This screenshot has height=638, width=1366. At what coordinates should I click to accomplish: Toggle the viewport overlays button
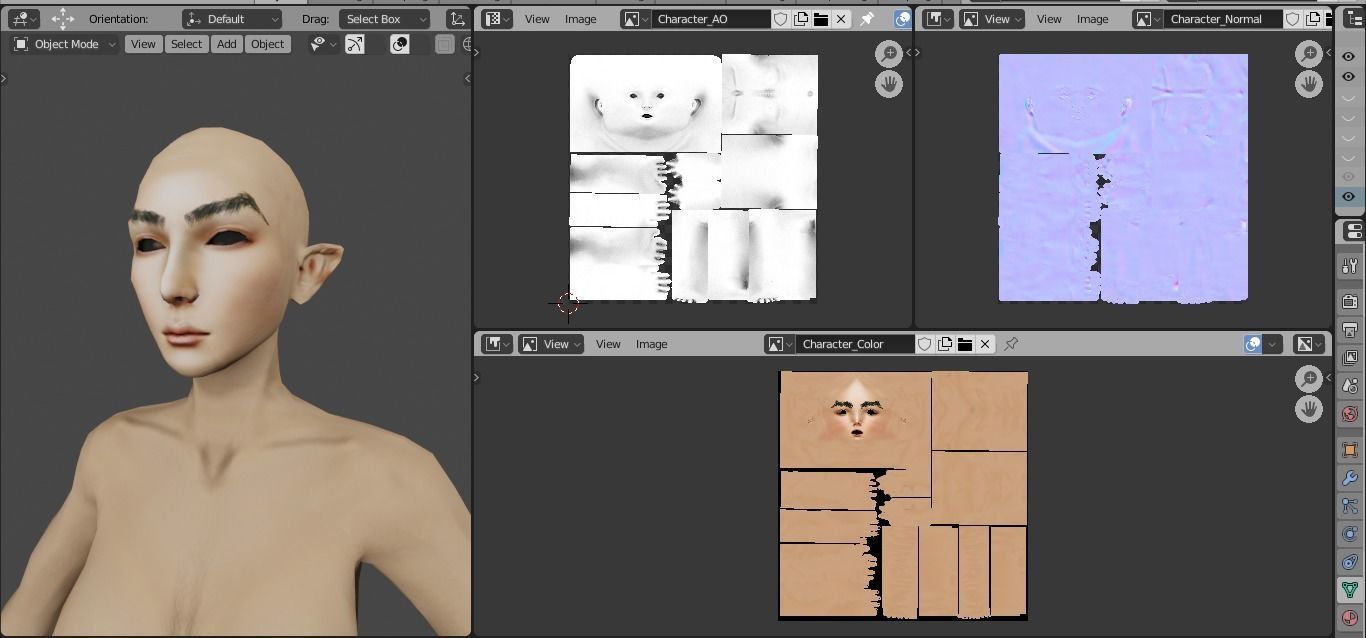click(399, 44)
